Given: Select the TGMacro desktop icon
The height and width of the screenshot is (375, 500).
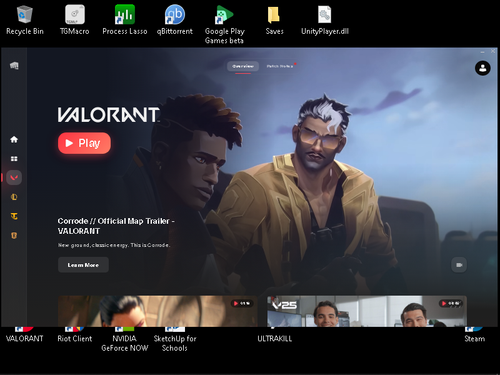Looking at the screenshot, I should pyautogui.click(x=75, y=20).
